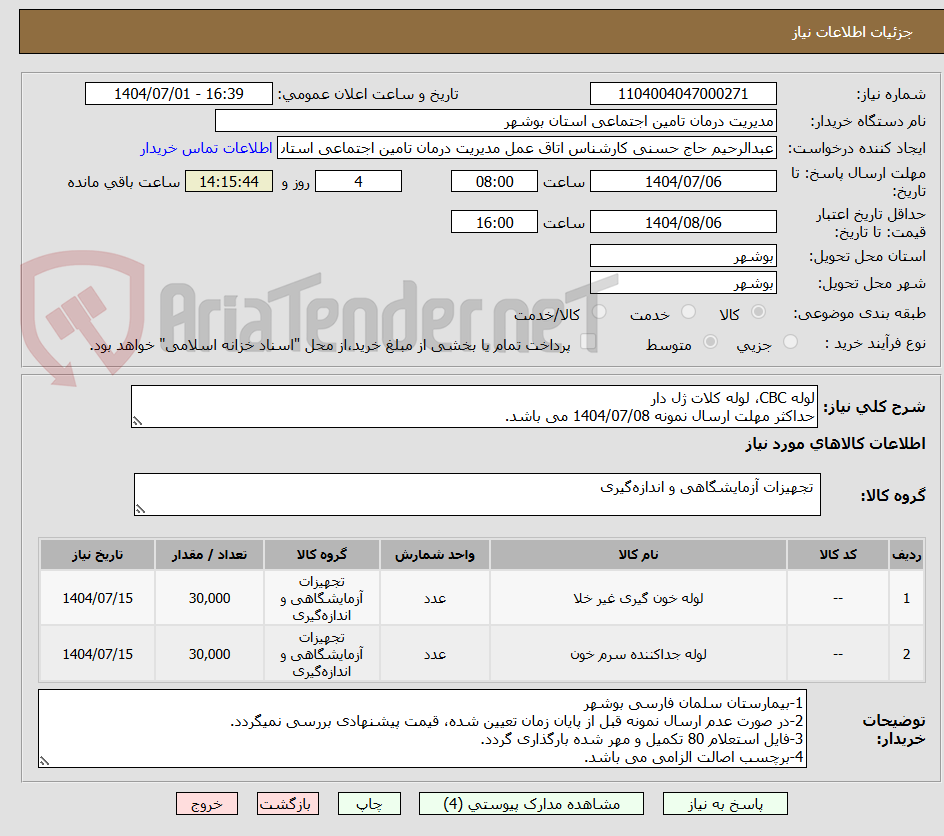This screenshot has width=944, height=836.
Task: Click the request creator name field
Action: [x=527, y=148]
